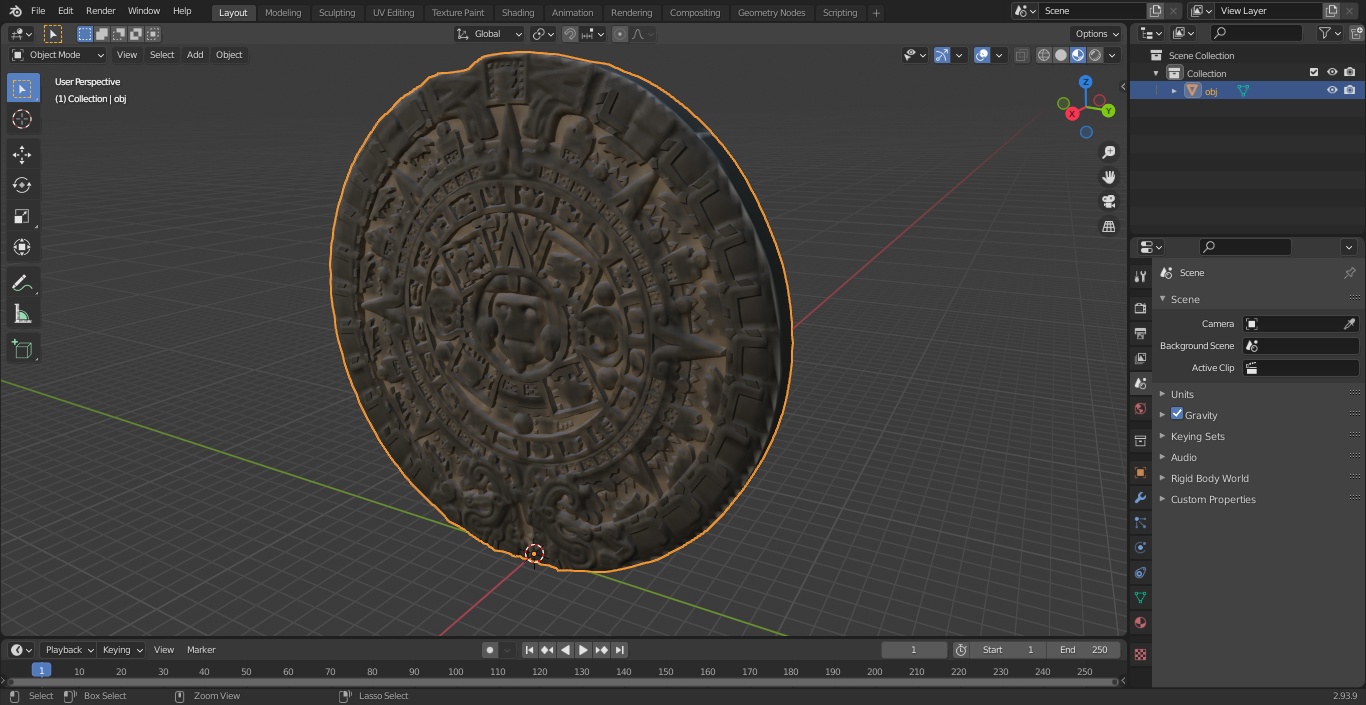The width and height of the screenshot is (1366, 705).
Task: Expand the obj item in outliner
Action: [1174, 91]
